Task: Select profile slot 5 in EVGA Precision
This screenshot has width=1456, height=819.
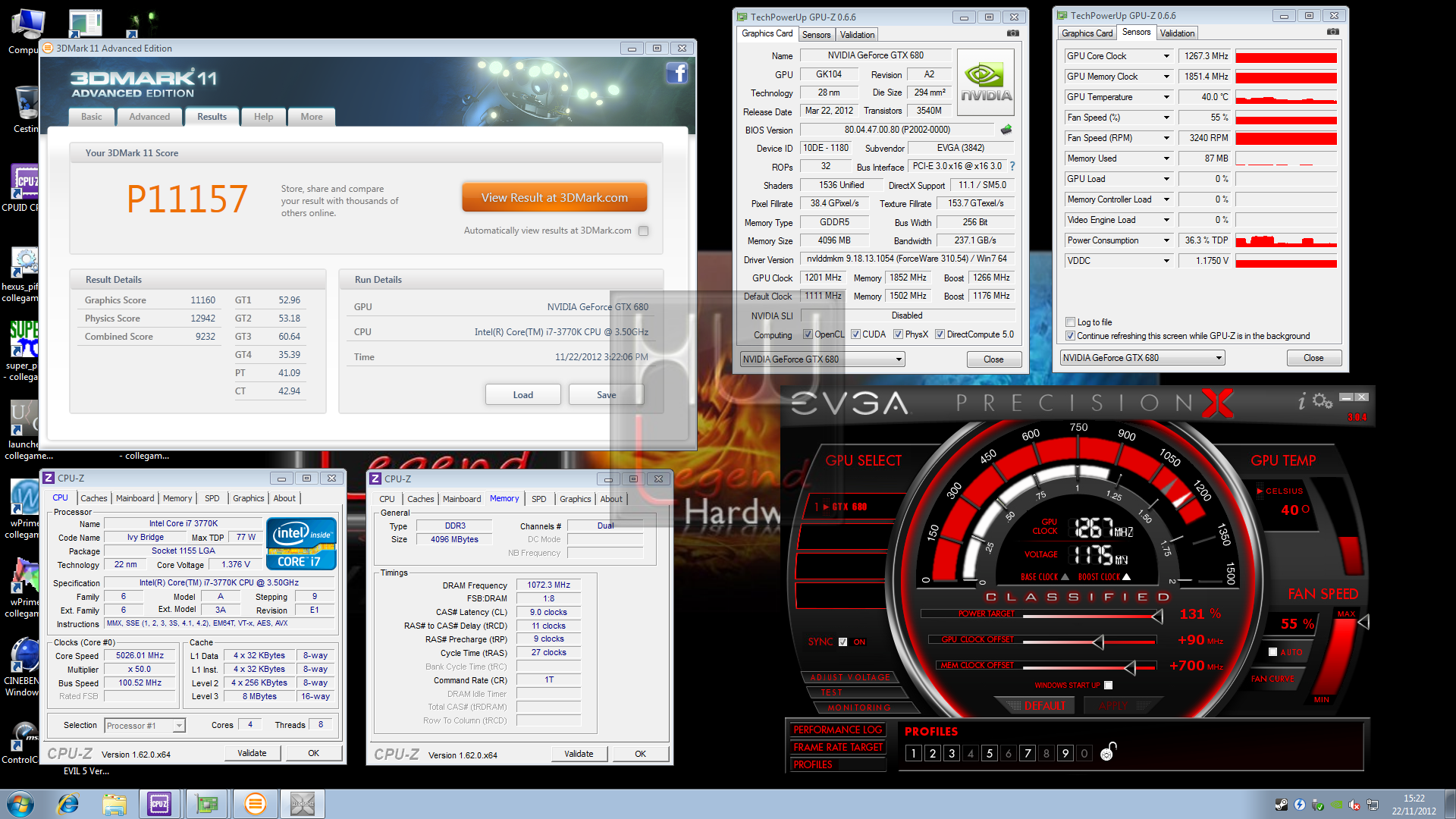Action: point(990,753)
